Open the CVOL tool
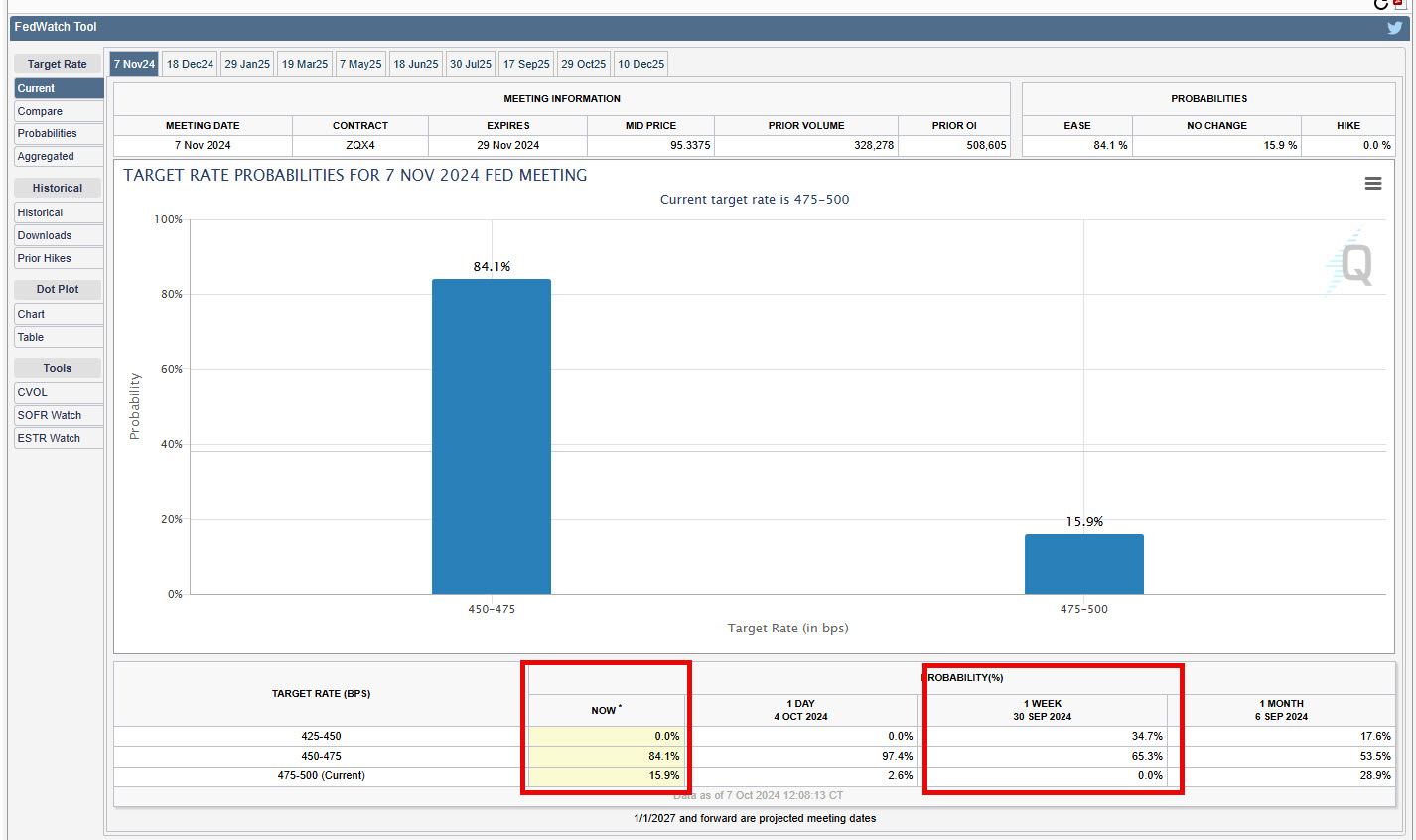Viewport: 1416px width, 840px height. 59,392
